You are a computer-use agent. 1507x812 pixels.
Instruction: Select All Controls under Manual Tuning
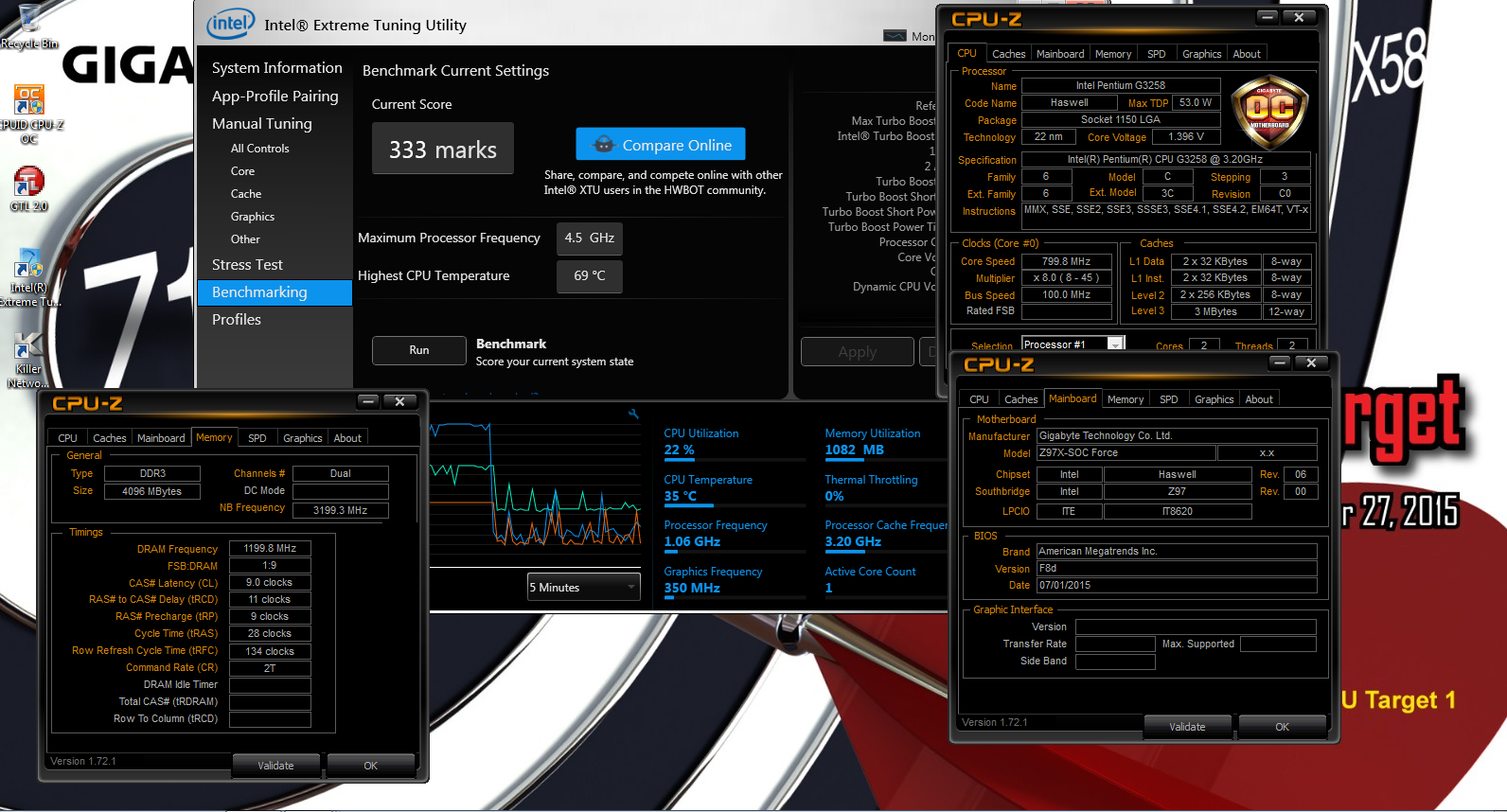click(259, 149)
